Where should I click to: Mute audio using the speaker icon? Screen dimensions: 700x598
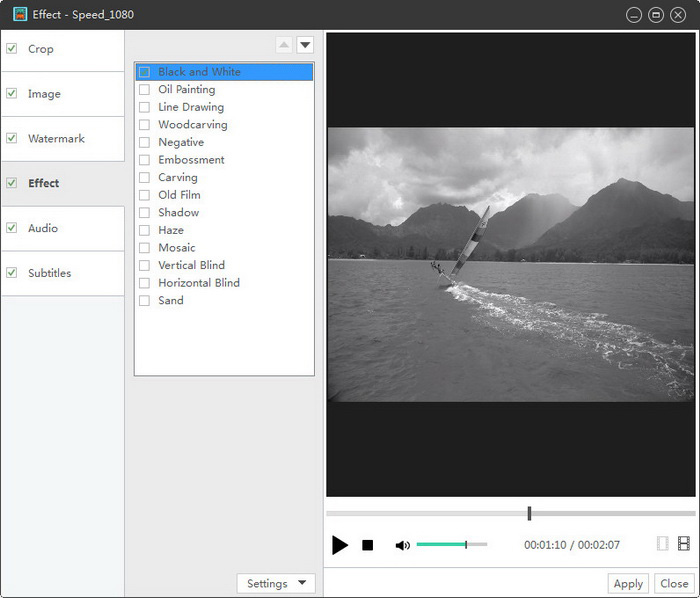pyautogui.click(x=402, y=545)
